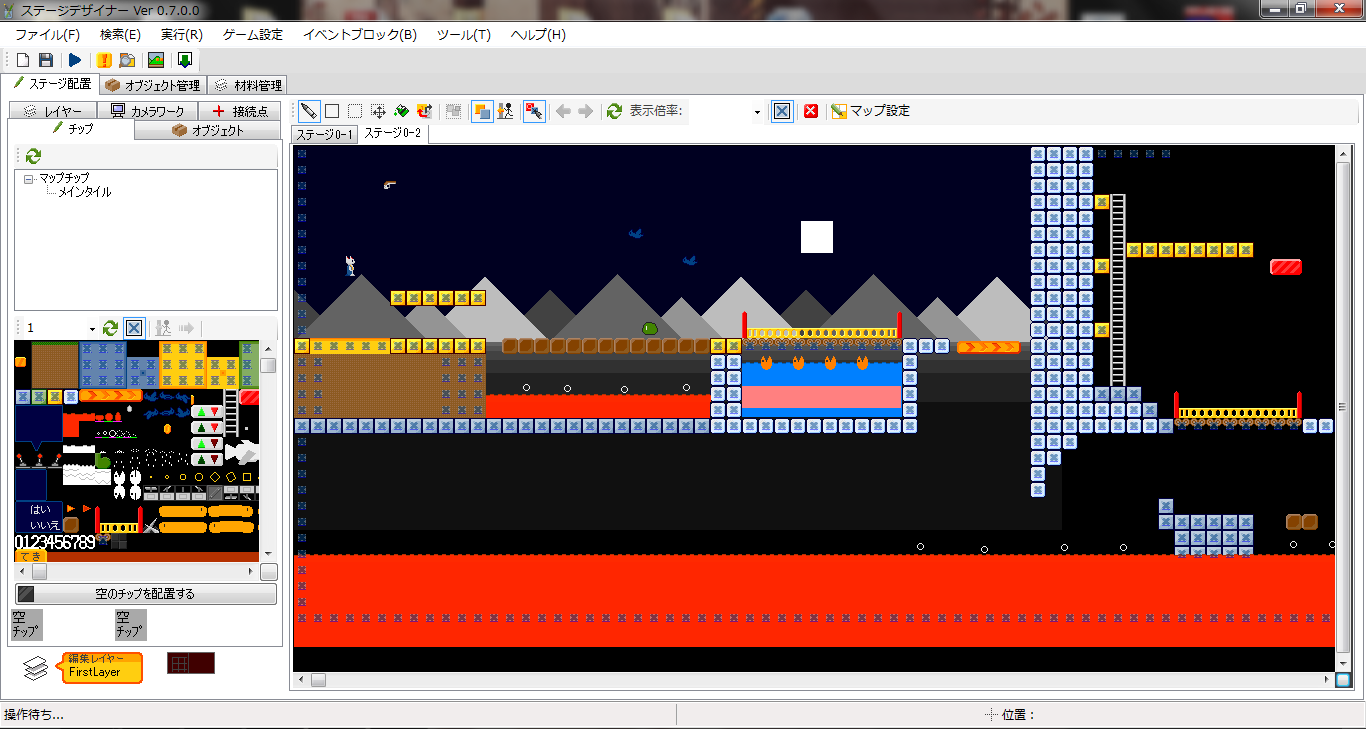The width and height of the screenshot is (1366, 729).
Task: Click the chip palette vertical scrollbar thumb
Action: click(x=268, y=365)
